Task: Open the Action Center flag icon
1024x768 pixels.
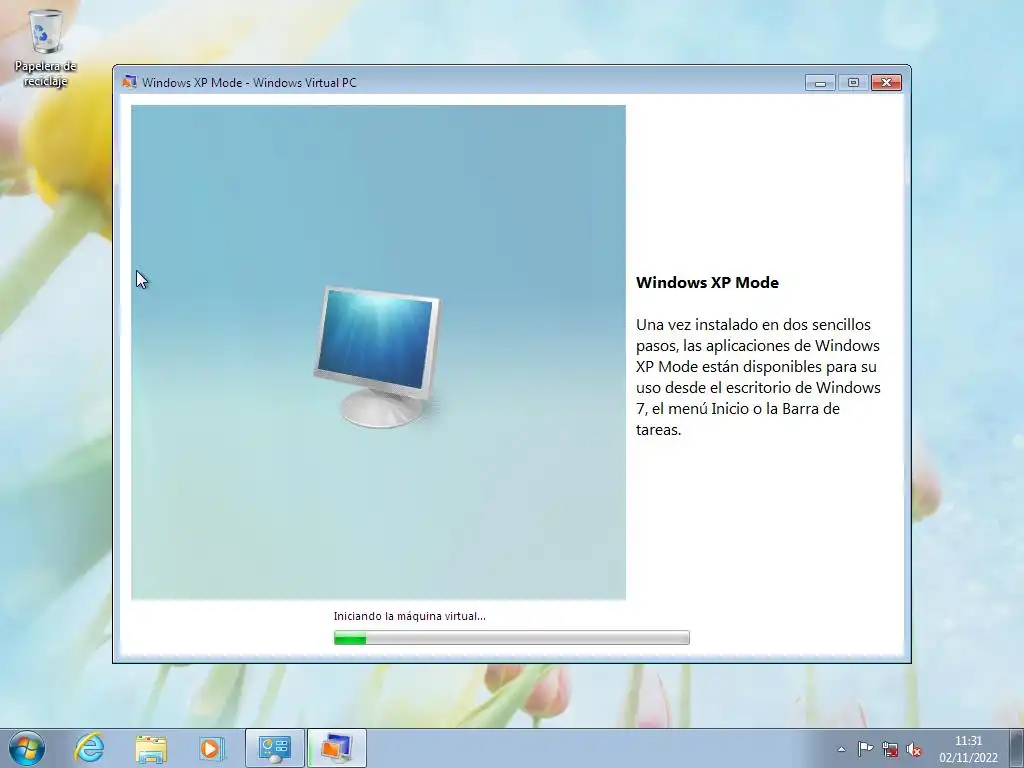Action: [x=865, y=749]
